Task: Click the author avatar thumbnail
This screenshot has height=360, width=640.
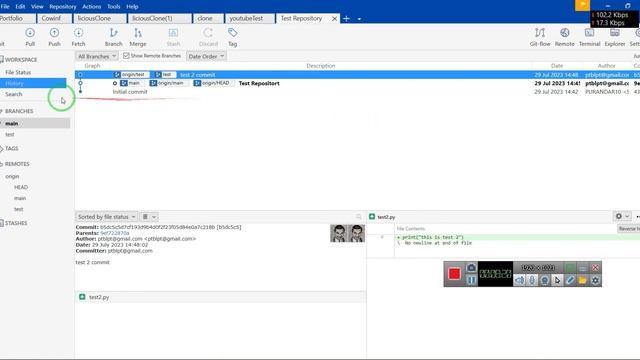Action: 347,233
